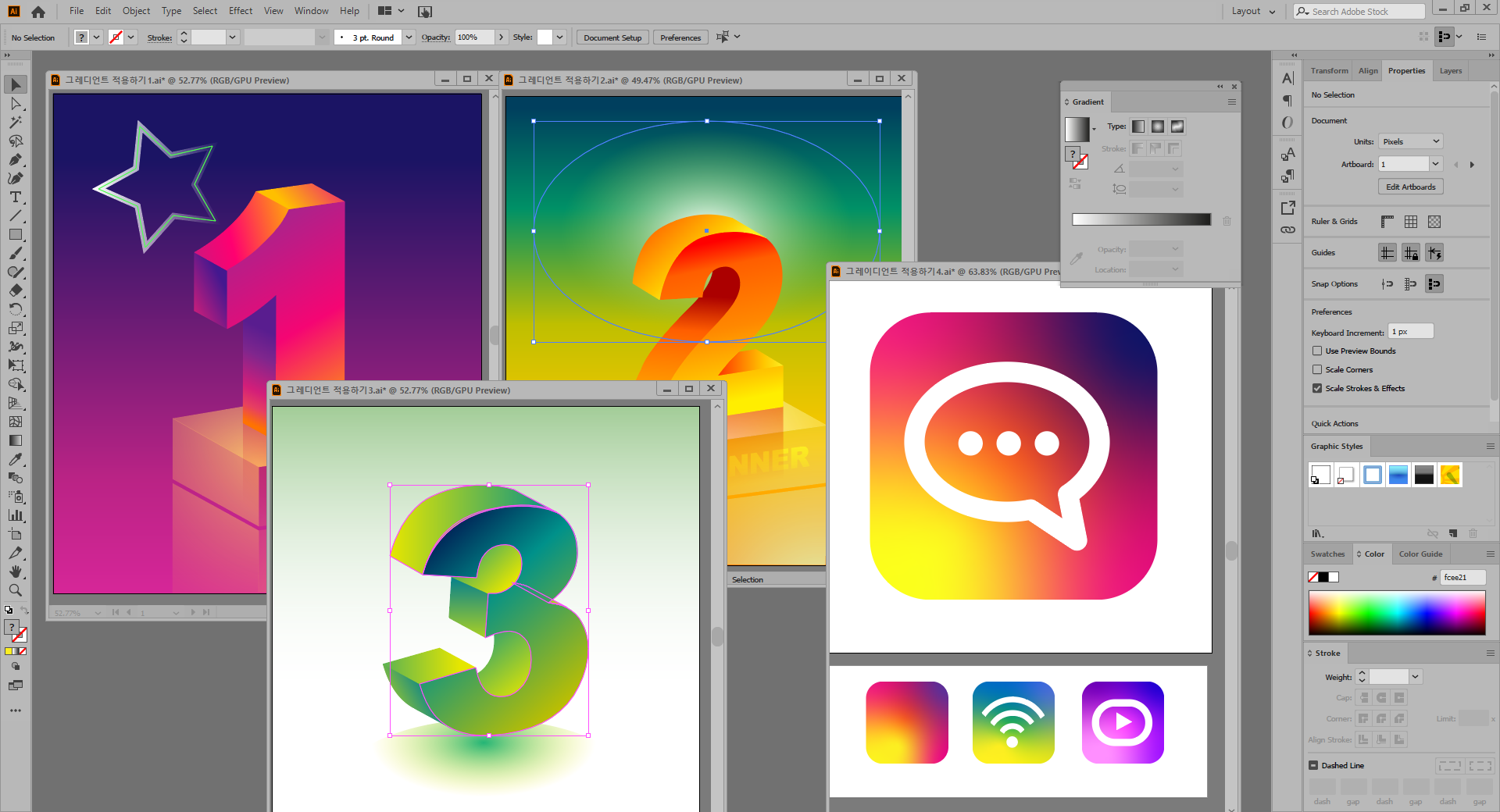Switch to the Color Guide tab
This screenshot has height=812, width=1500.
(x=1420, y=554)
